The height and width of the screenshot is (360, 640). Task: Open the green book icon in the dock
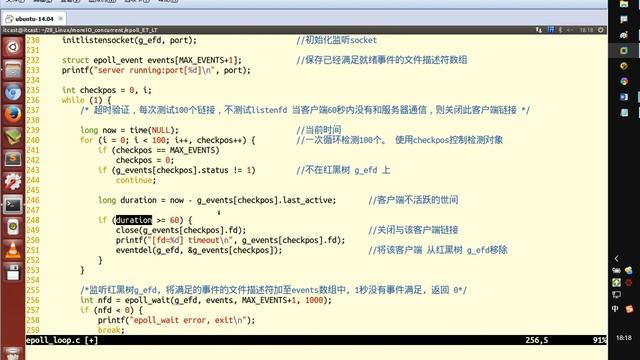13,137
